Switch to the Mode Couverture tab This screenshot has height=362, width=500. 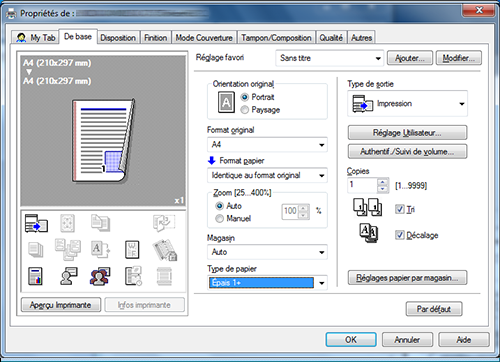pyautogui.click(x=204, y=38)
